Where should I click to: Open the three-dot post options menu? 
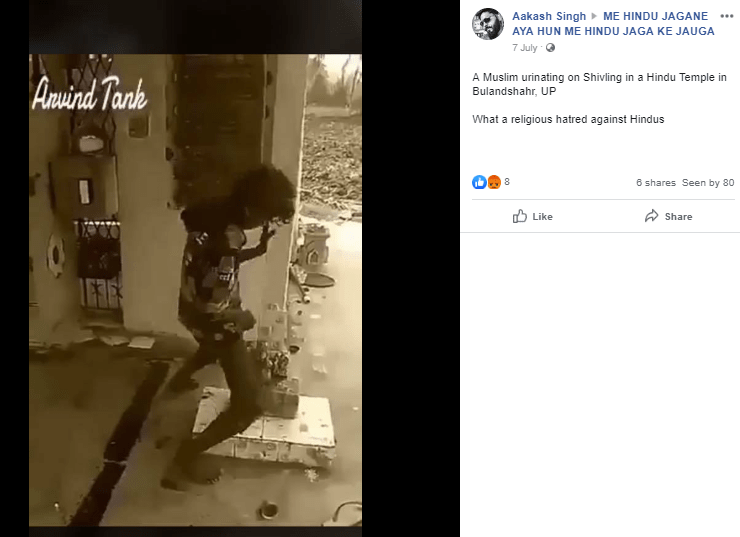pyautogui.click(x=727, y=16)
